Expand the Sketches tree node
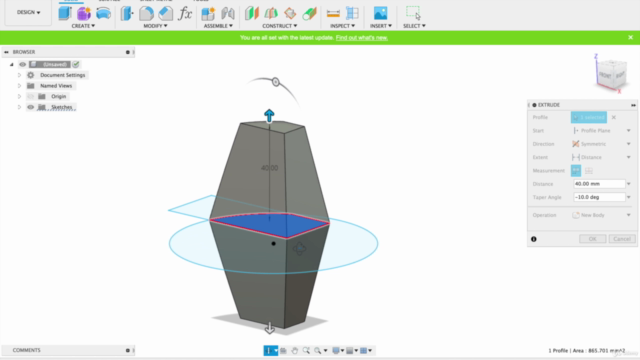This screenshot has height=360, width=640. click(x=19, y=107)
